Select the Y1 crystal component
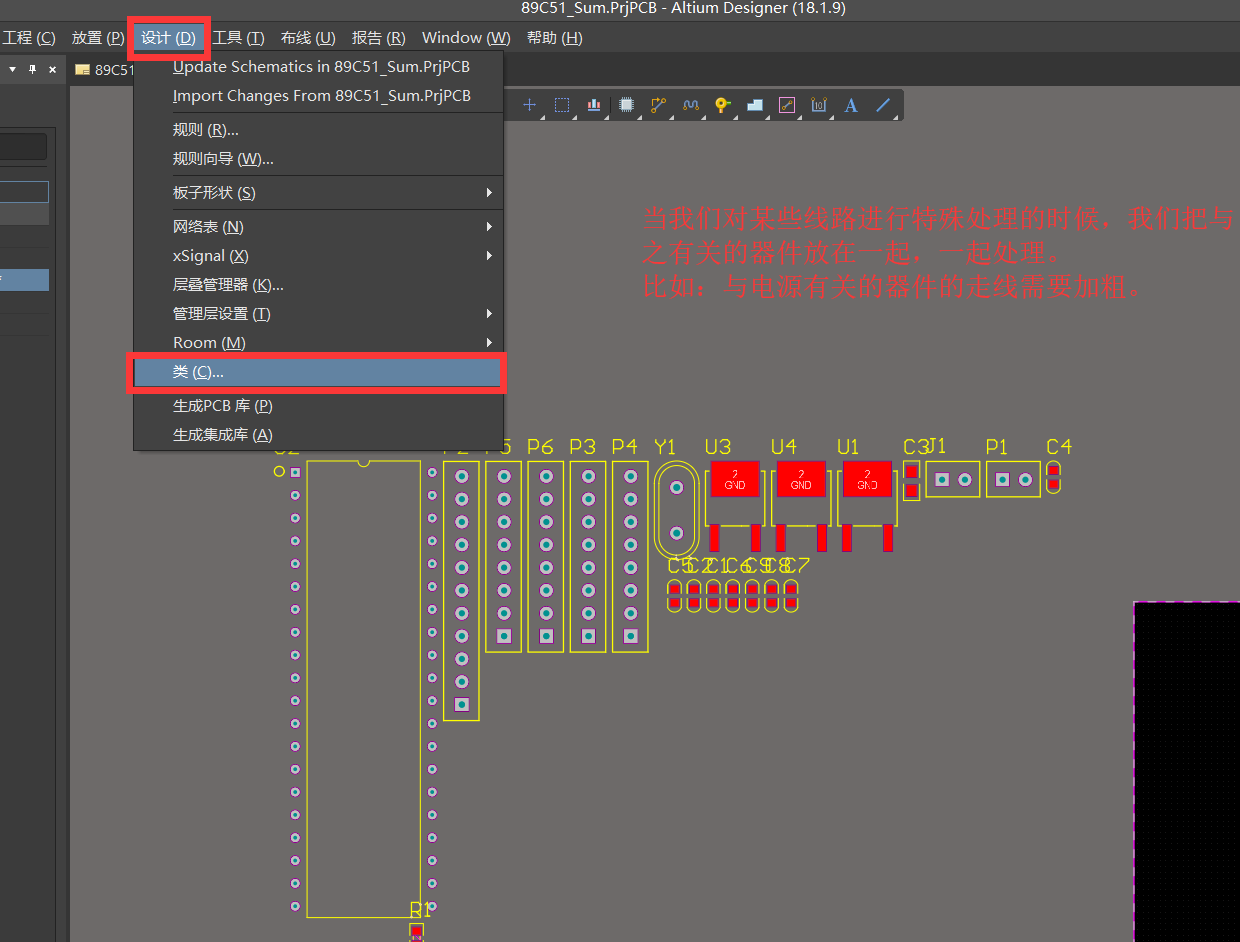The image size is (1240, 942). pos(677,511)
